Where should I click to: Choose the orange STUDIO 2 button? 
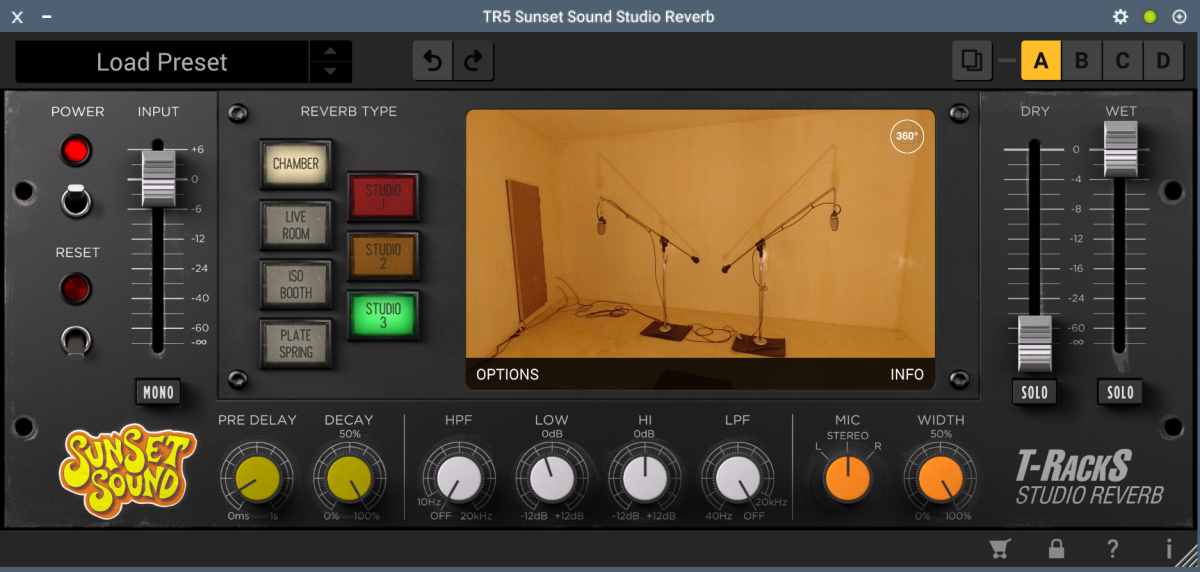click(383, 257)
